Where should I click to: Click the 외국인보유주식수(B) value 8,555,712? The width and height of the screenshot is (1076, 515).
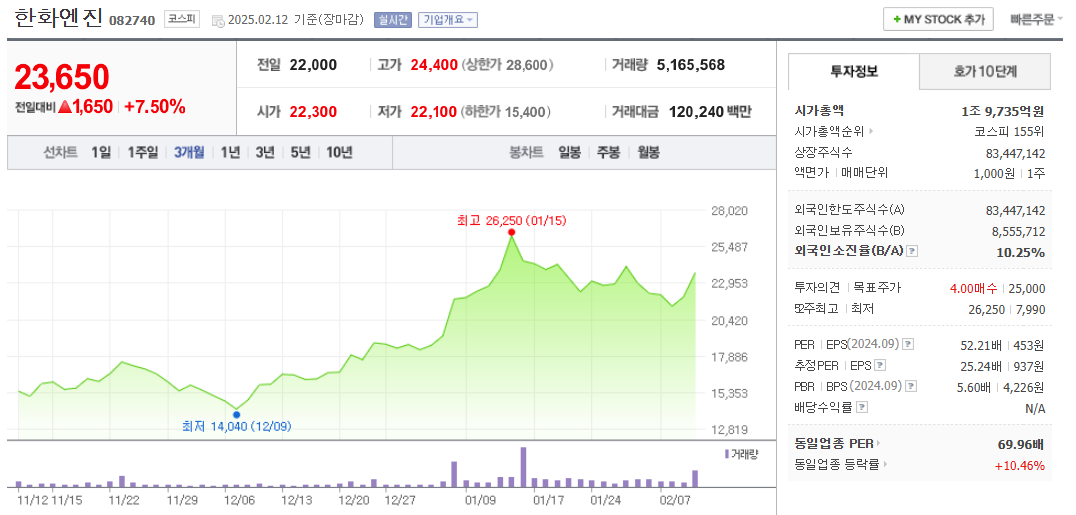pyautogui.click(x=1016, y=231)
